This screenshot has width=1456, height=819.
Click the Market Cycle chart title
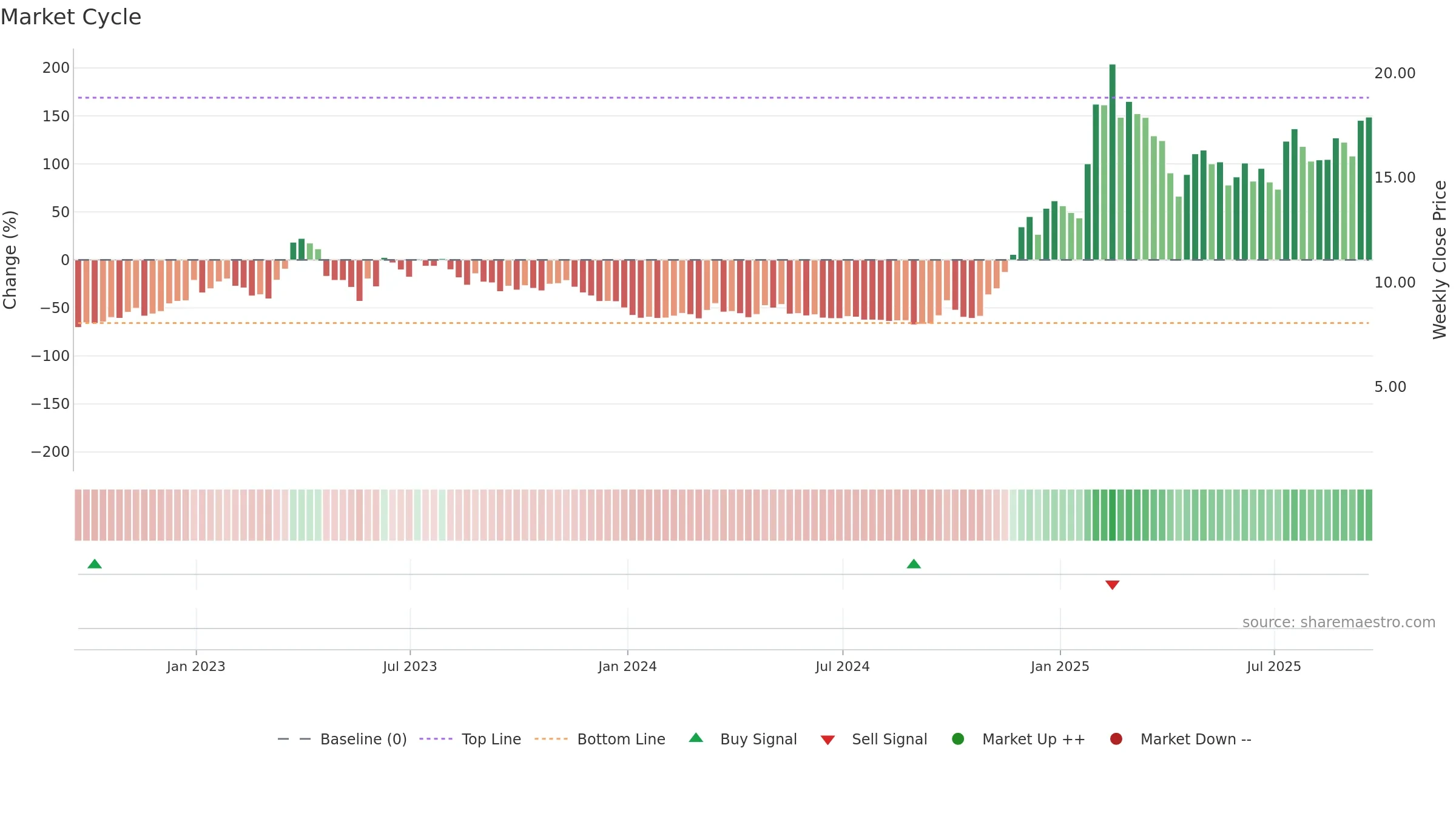pos(71,17)
